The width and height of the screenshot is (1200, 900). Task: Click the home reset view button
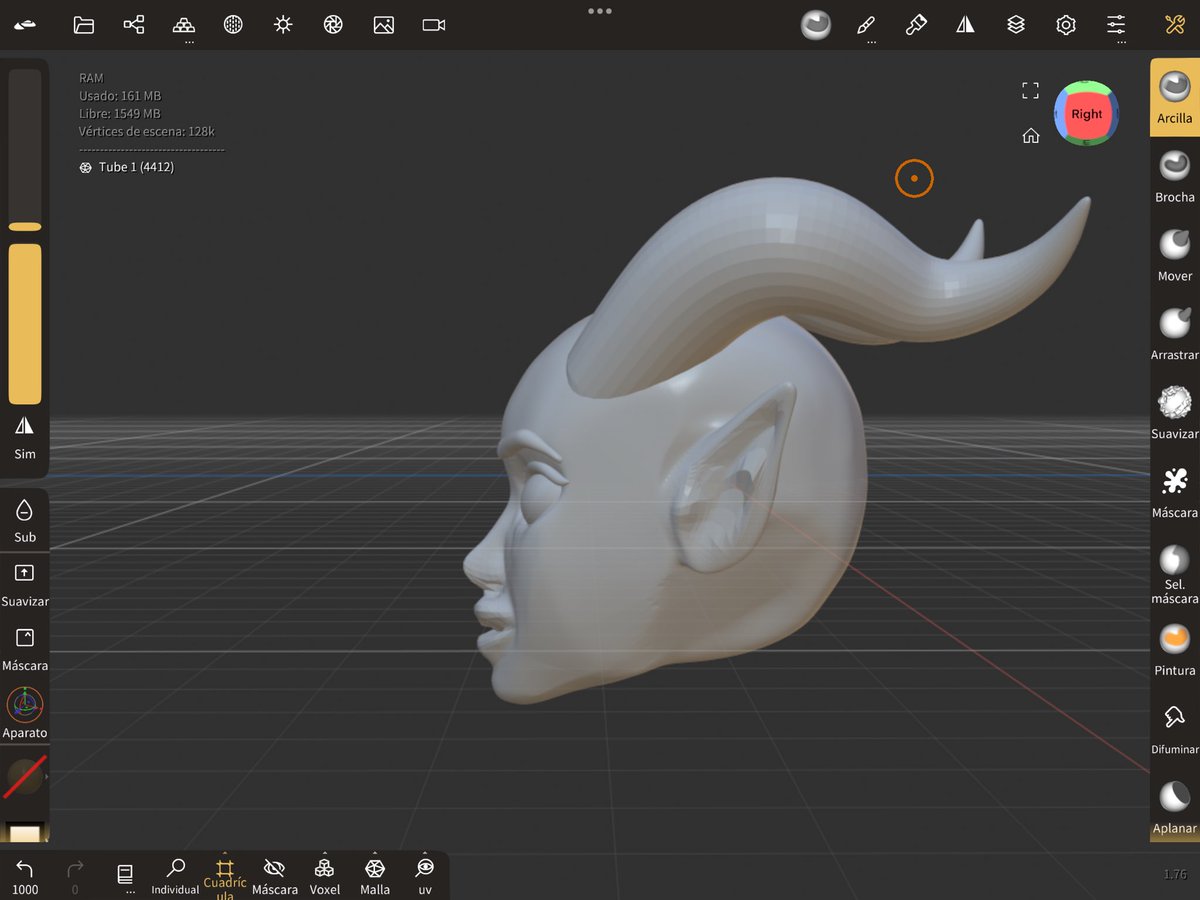[1031, 136]
